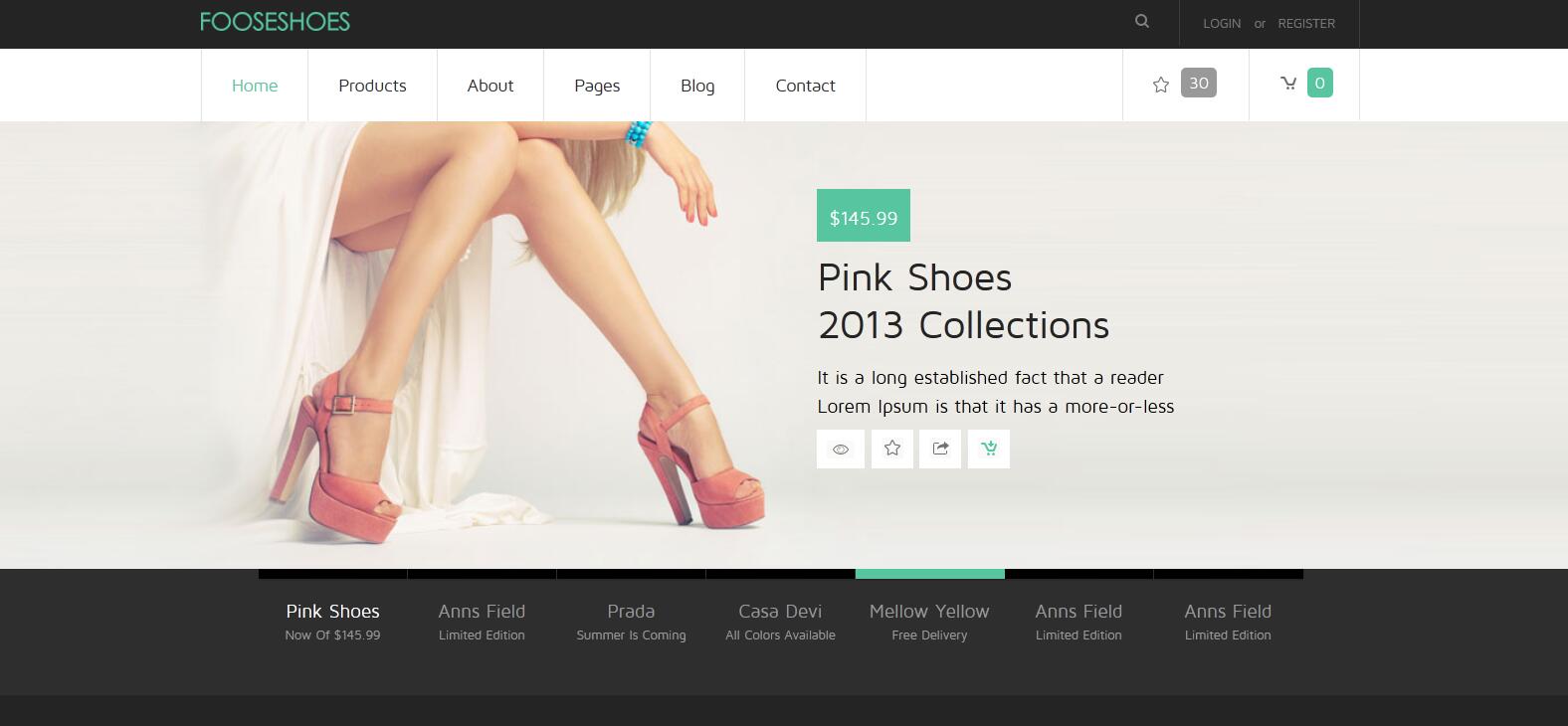The image size is (1568, 726).
Task: Open the Contact page
Action: [805, 86]
